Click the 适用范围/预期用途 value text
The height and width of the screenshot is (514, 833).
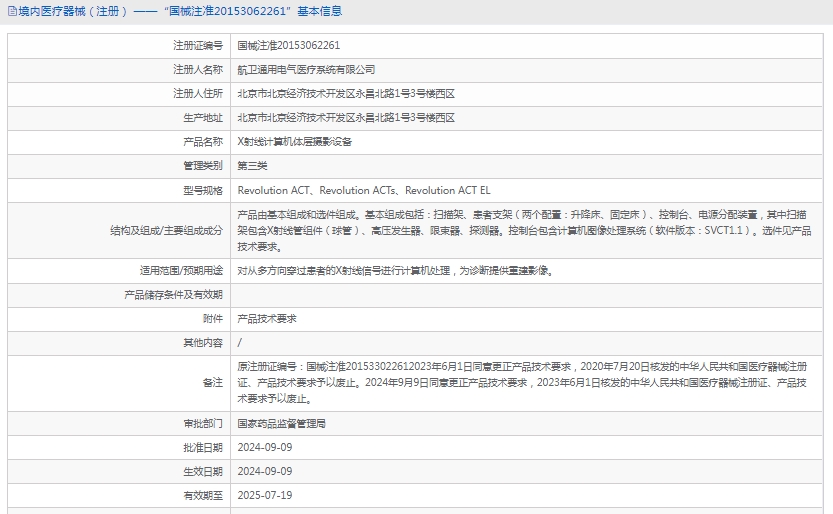coord(394,270)
